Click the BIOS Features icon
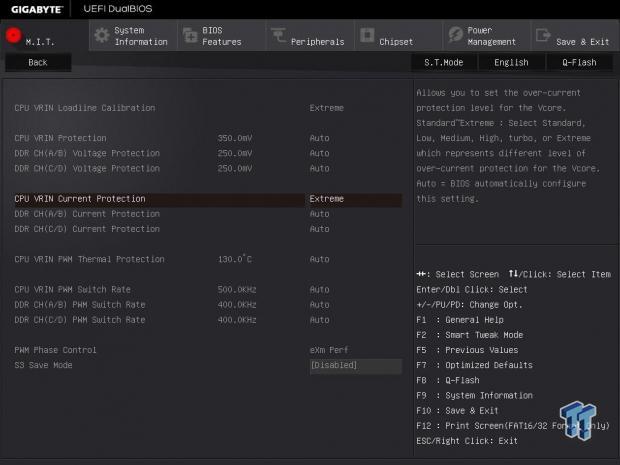620x465 pixels. pos(189,36)
